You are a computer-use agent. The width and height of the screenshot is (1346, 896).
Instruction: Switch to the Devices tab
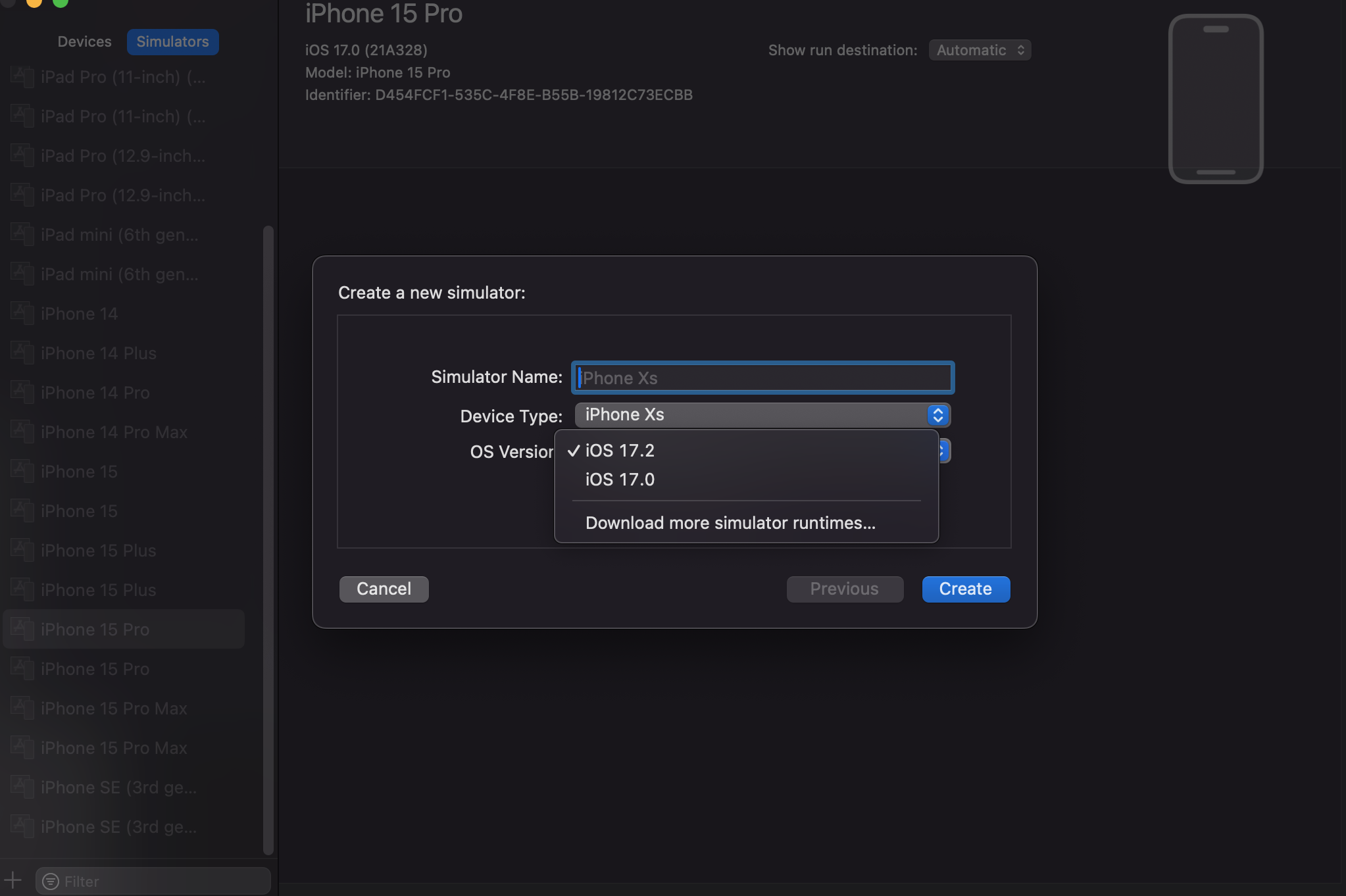(84, 41)
